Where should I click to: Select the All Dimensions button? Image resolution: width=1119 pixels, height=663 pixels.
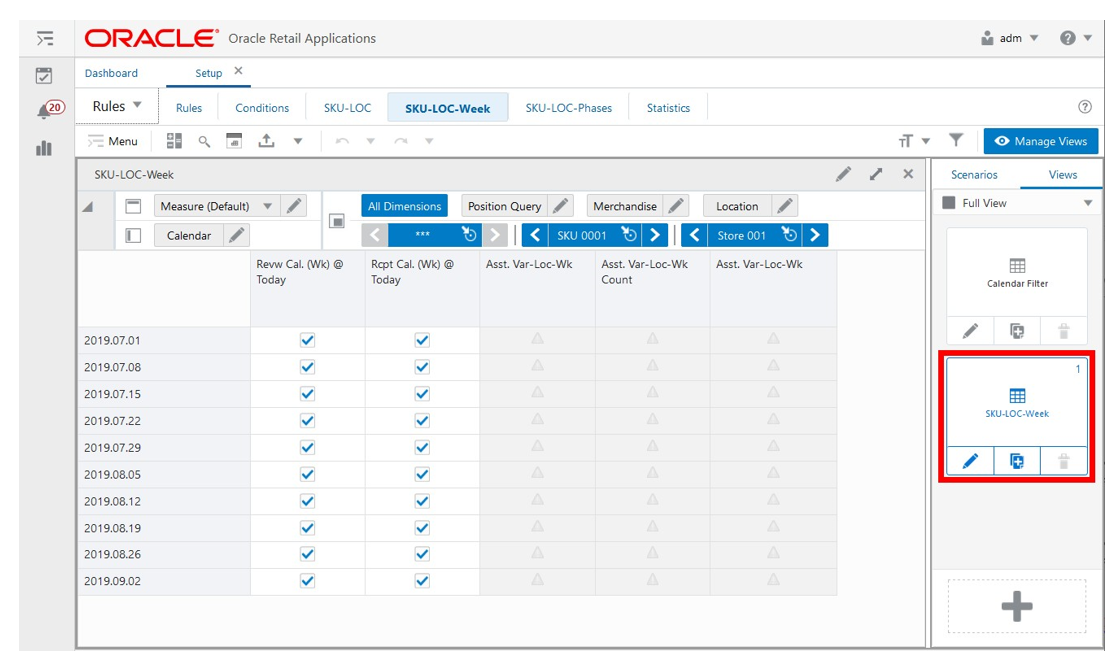point(405,206)
